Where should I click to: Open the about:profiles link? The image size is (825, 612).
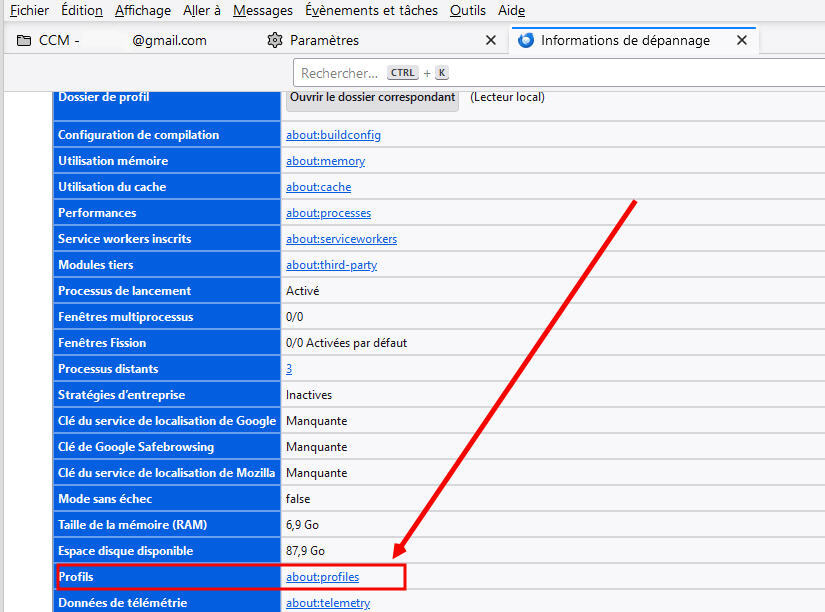(x=323, y=577)
